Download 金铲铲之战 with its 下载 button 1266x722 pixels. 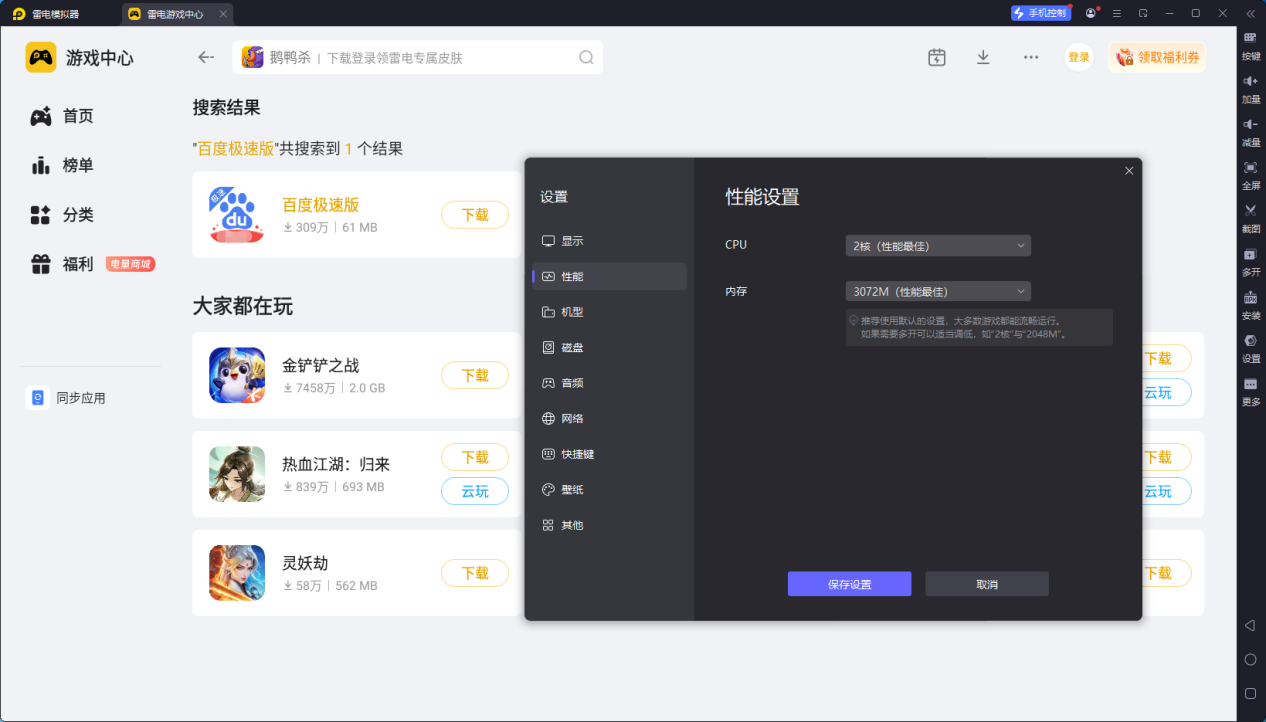pos(474,375)
